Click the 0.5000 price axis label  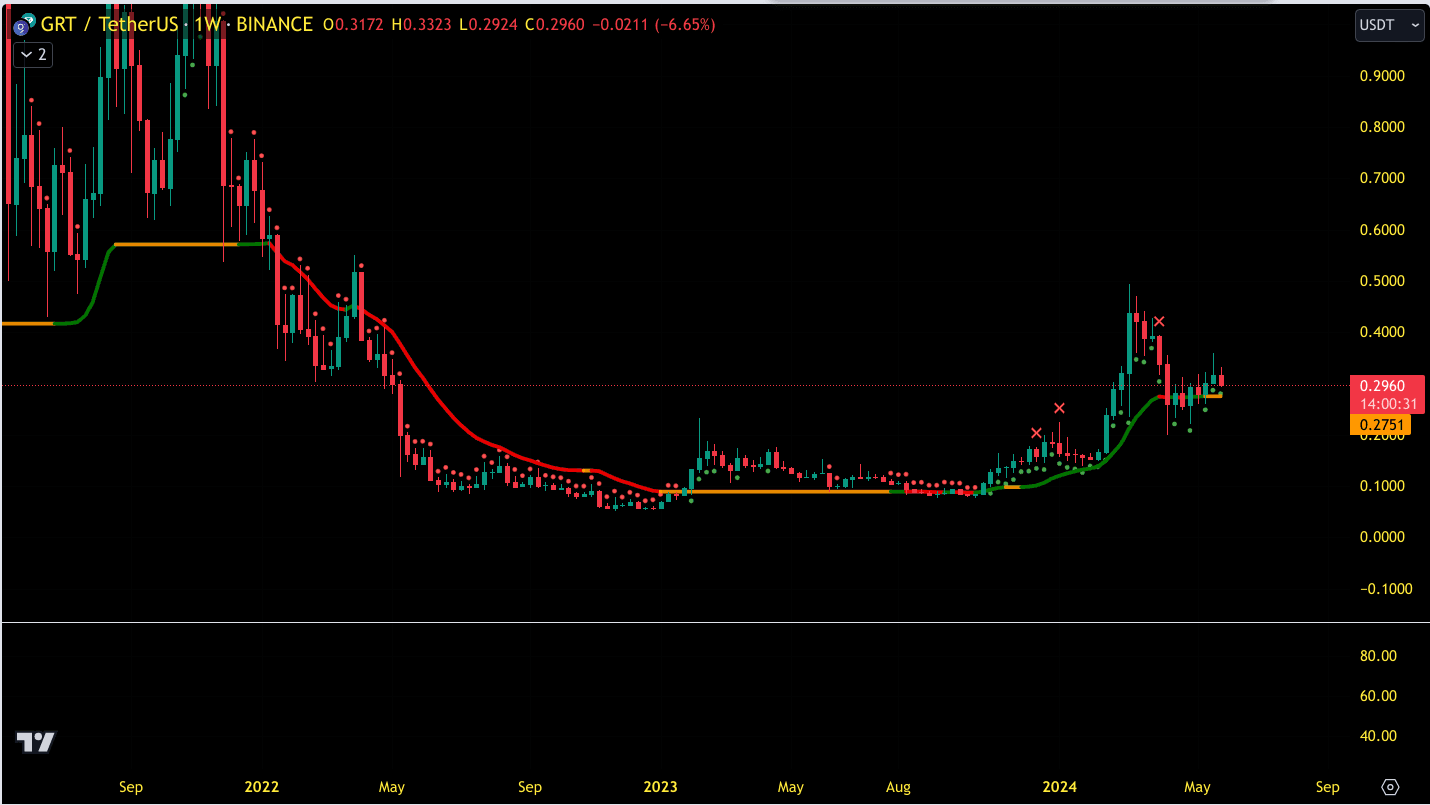coord(1383,281)
